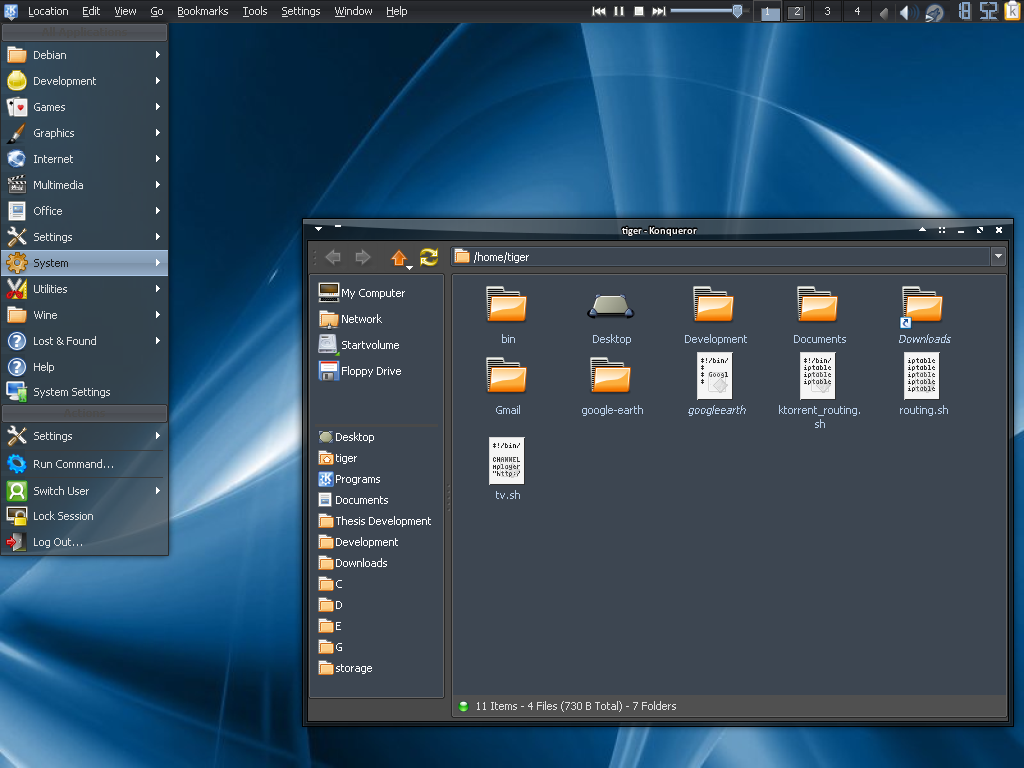Open Konqueror window menu arrow in titlebar
The image size is (1024, 768).
point(319,229)
